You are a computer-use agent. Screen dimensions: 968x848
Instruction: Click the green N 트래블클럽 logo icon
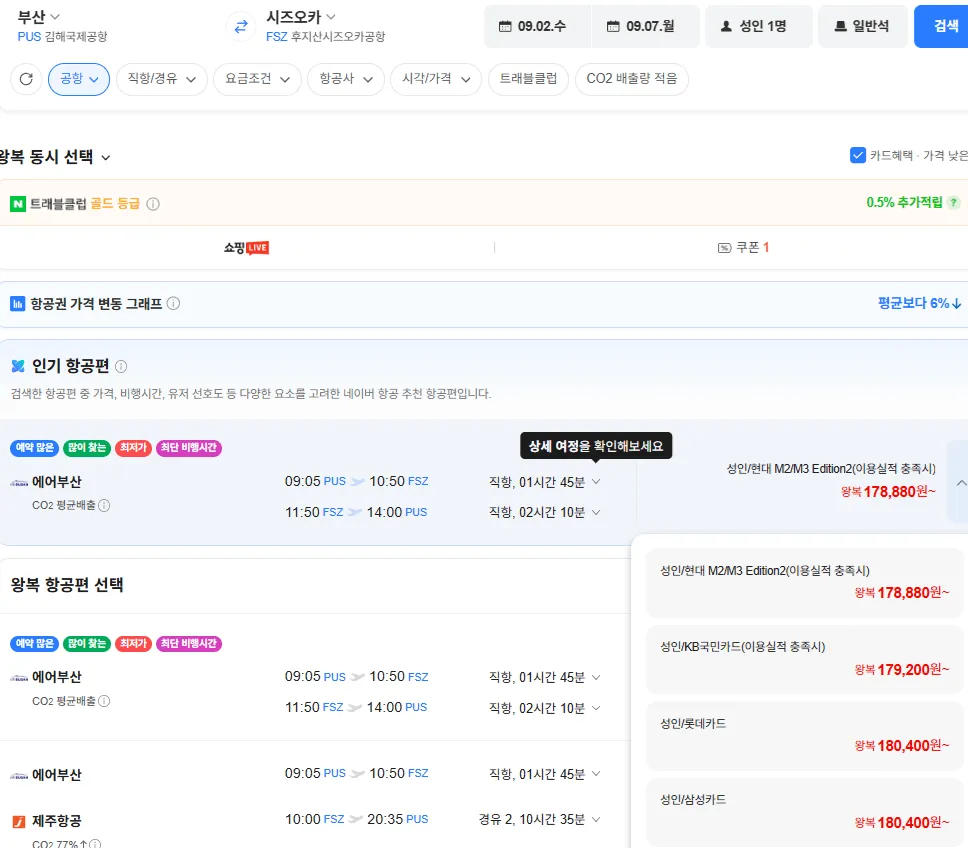pyautogui.click(x=18, y=204)
